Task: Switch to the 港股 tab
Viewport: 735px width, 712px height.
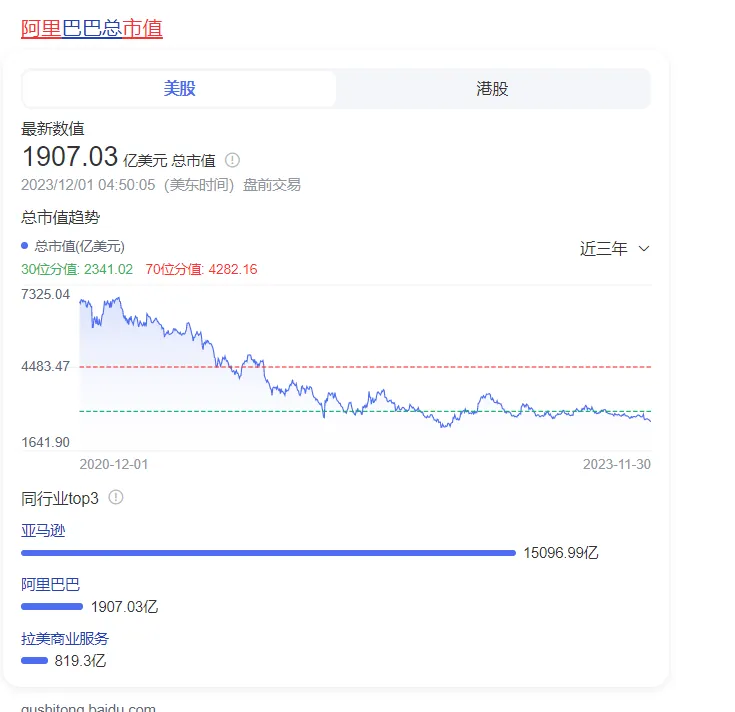Action: click(493, 89)
